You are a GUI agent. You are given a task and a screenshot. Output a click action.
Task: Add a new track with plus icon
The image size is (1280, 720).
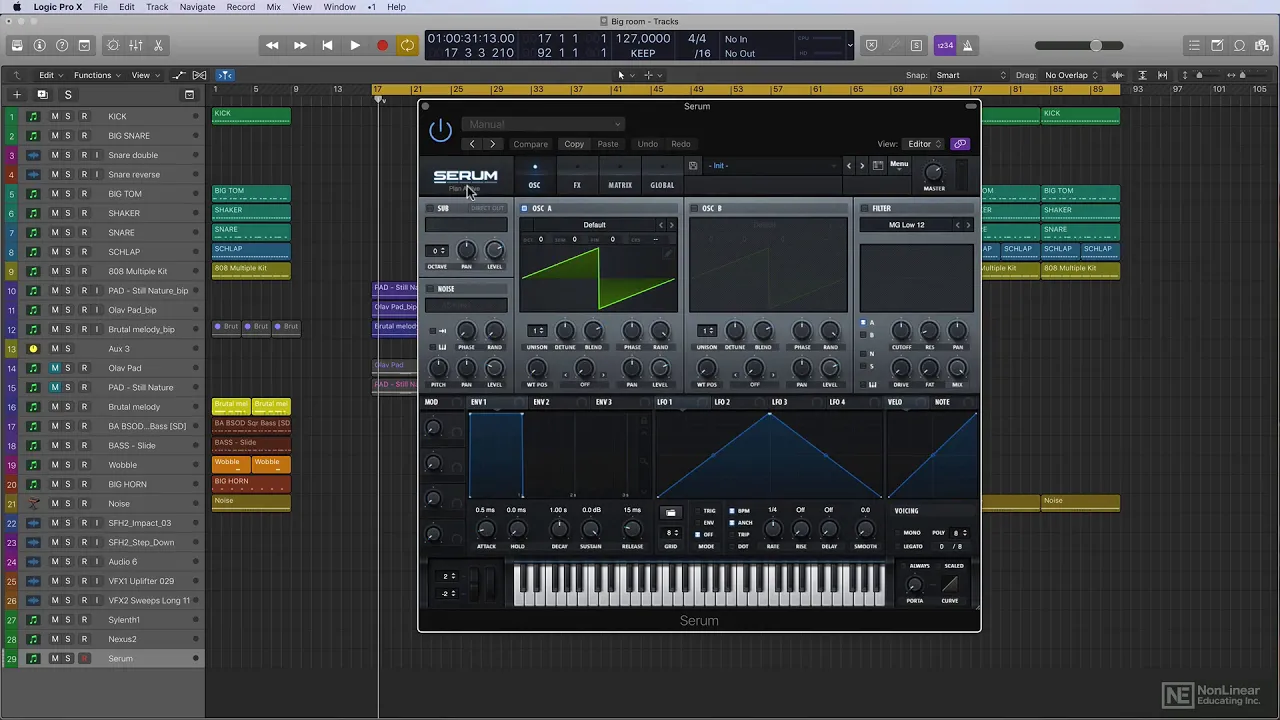pyautogui.click(x=16, y=95)
